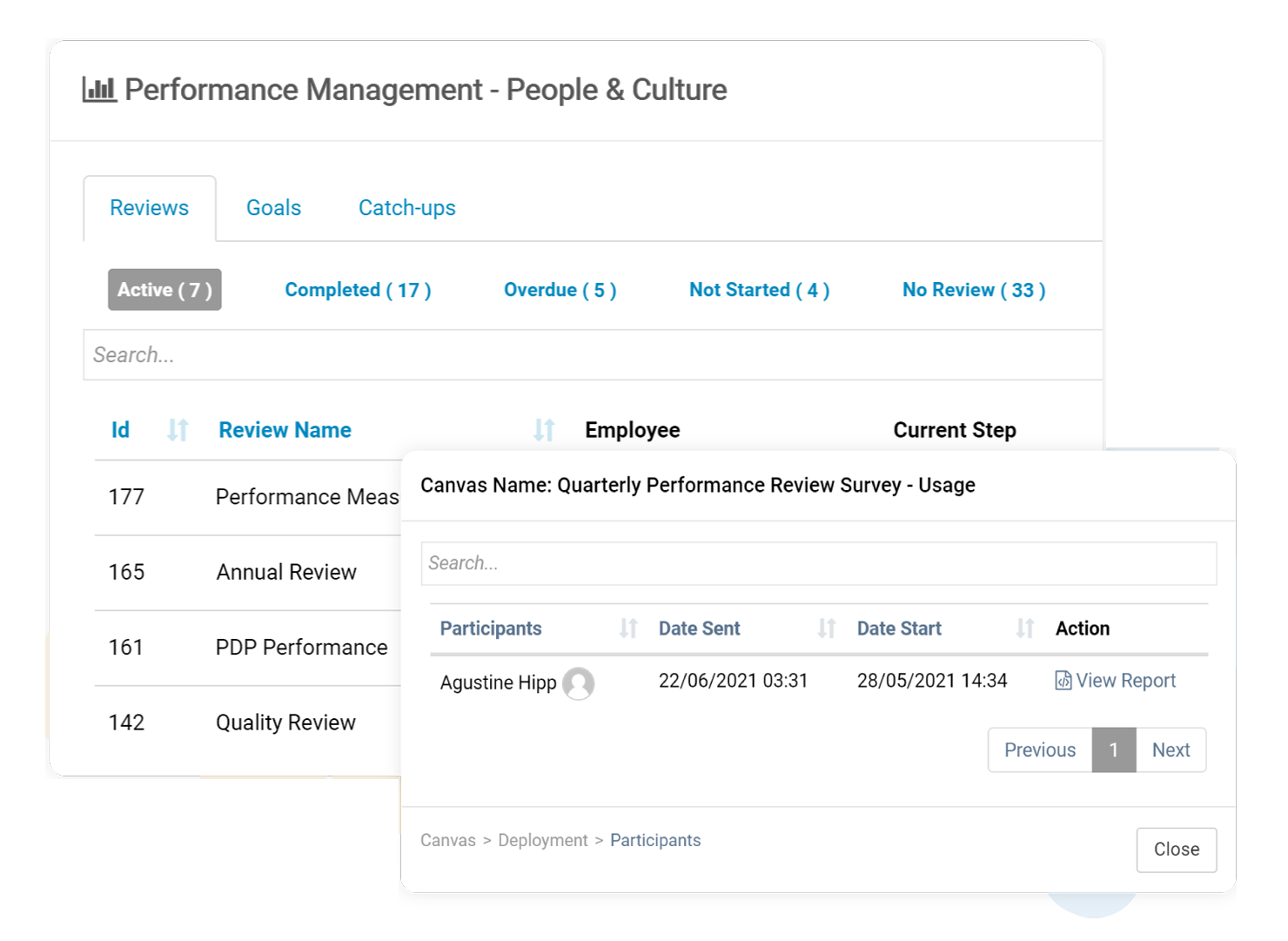Click the Current Step column header
The image size is (1288, 941).
click(955, 430)
